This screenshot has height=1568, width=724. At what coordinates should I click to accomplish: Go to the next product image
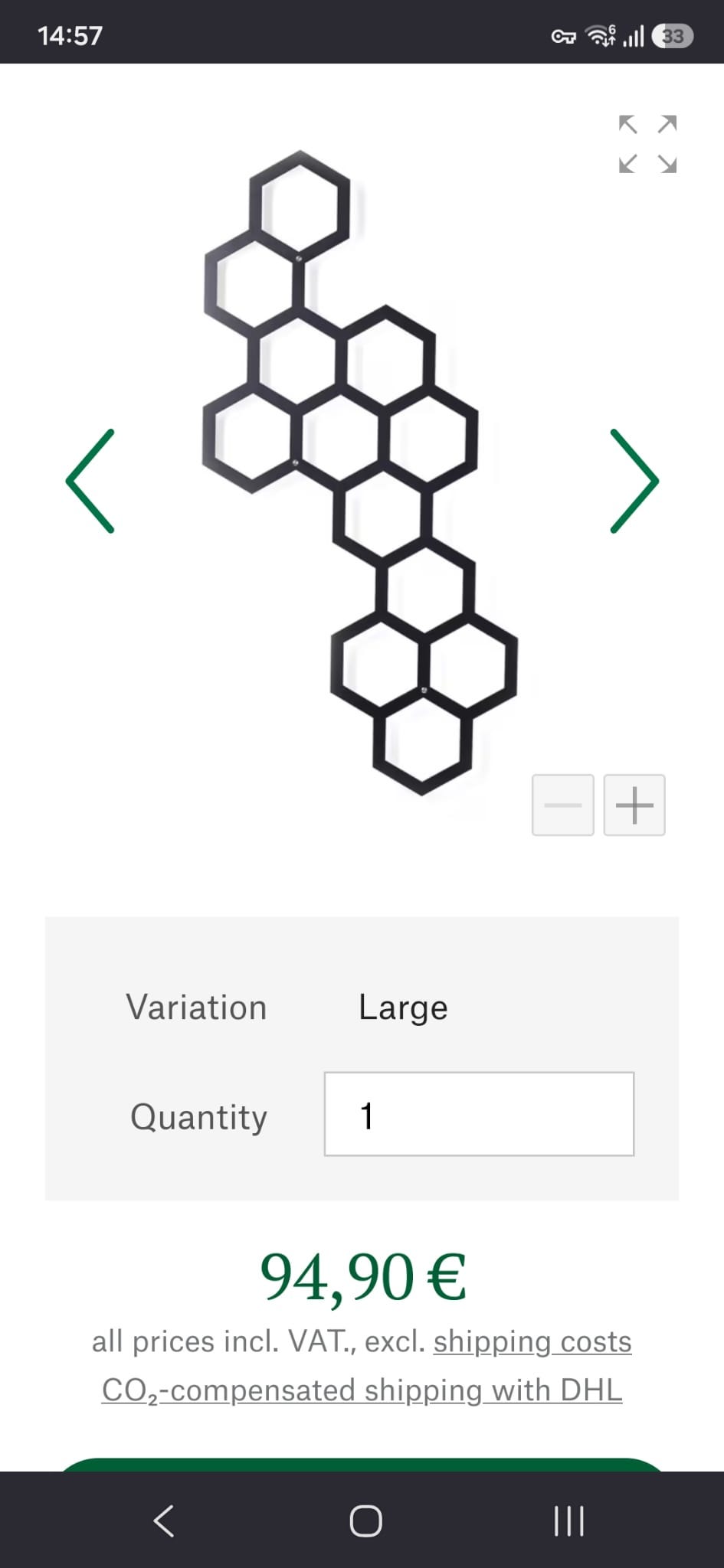[634, 481]
